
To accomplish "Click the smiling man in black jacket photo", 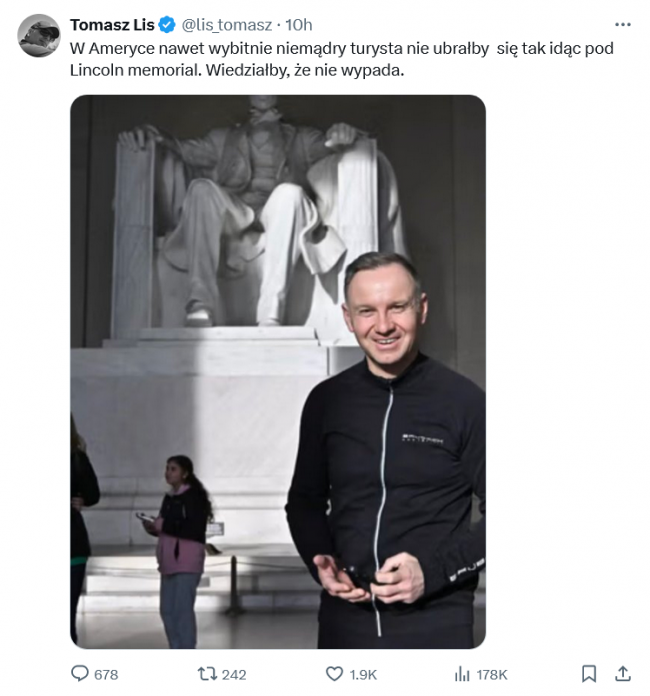I will click(385, 451).
